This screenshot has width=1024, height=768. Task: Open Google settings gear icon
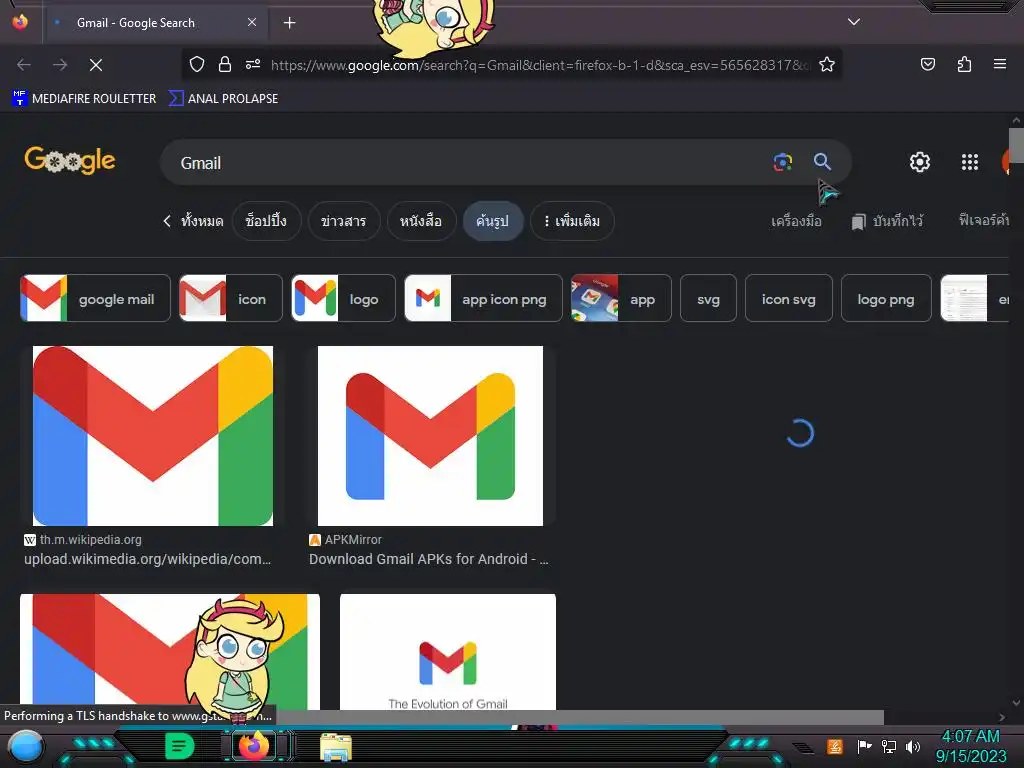(x=920, y=162)
